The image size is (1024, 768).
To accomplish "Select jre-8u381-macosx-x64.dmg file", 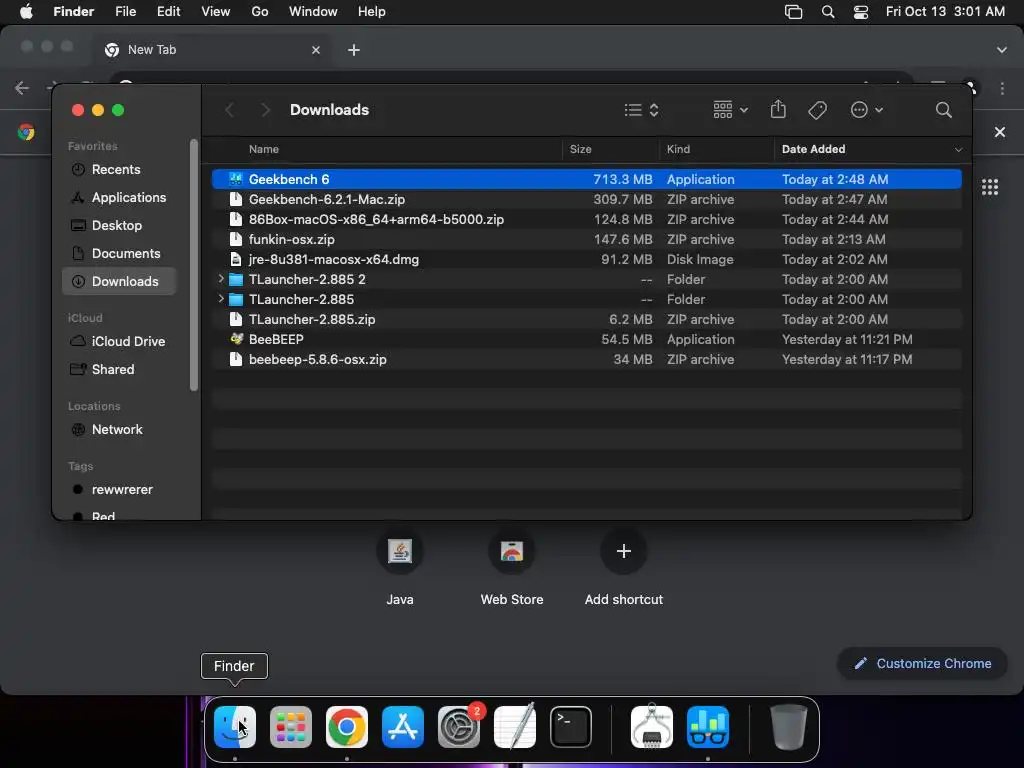I will 586,259.
